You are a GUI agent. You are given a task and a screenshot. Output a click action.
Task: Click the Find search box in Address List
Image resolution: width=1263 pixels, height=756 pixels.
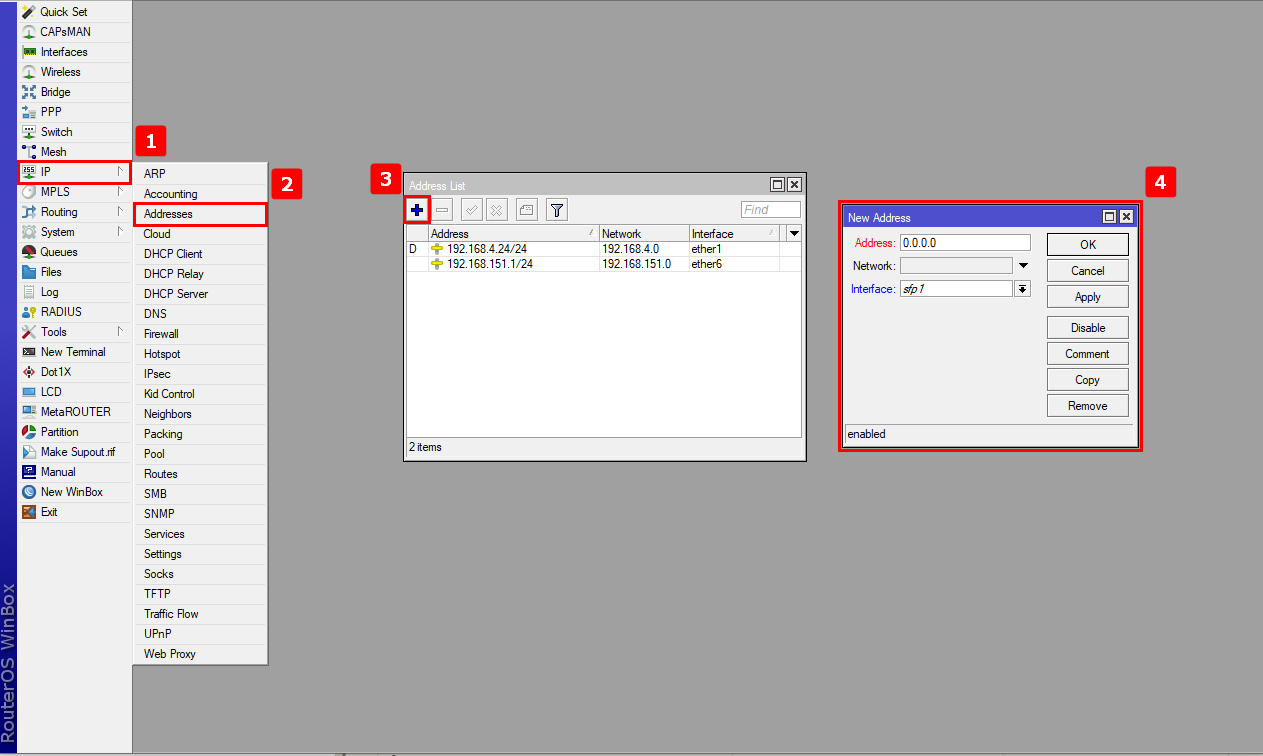coord(770,210)
